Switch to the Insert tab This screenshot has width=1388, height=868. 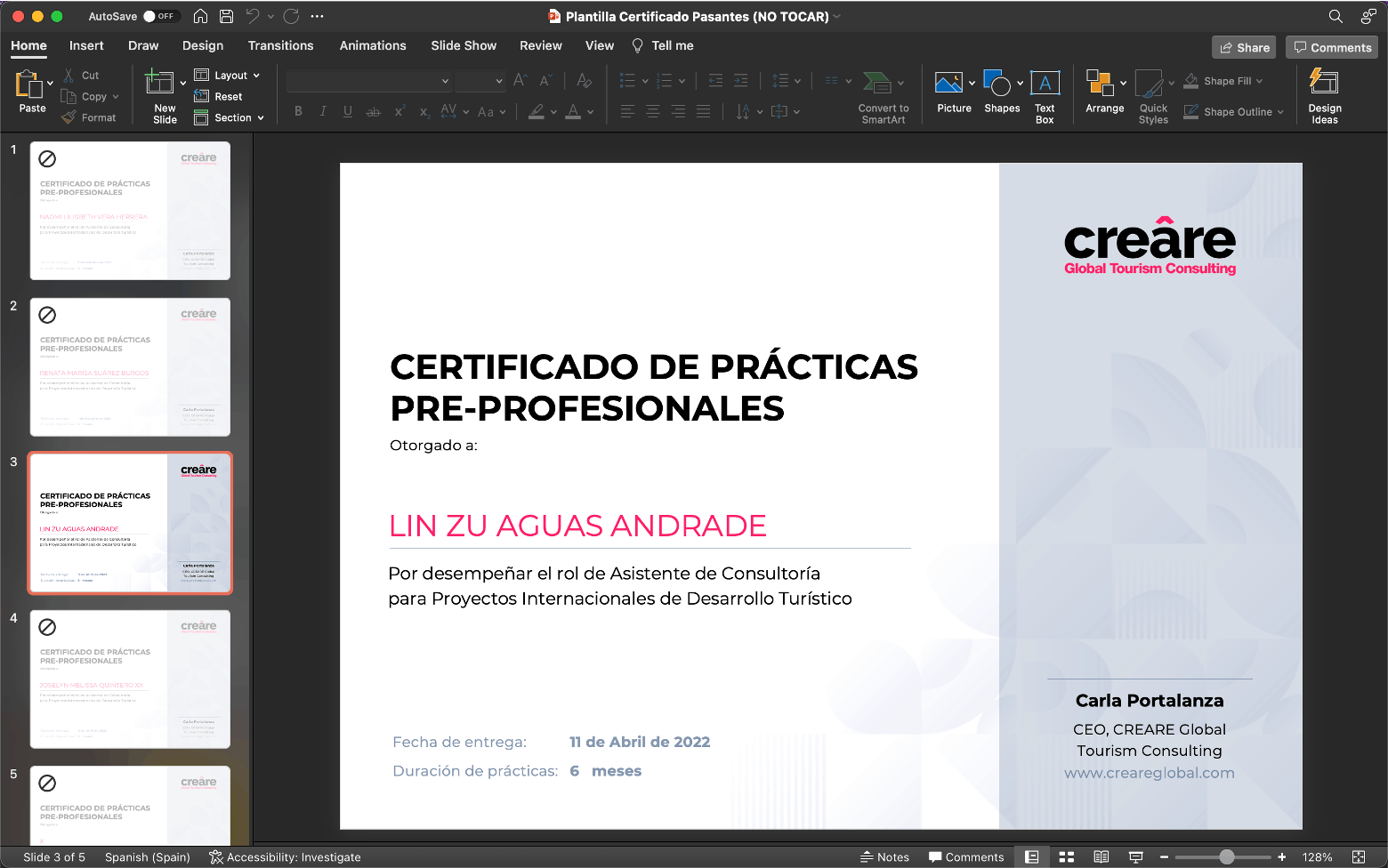click(86, 45)
